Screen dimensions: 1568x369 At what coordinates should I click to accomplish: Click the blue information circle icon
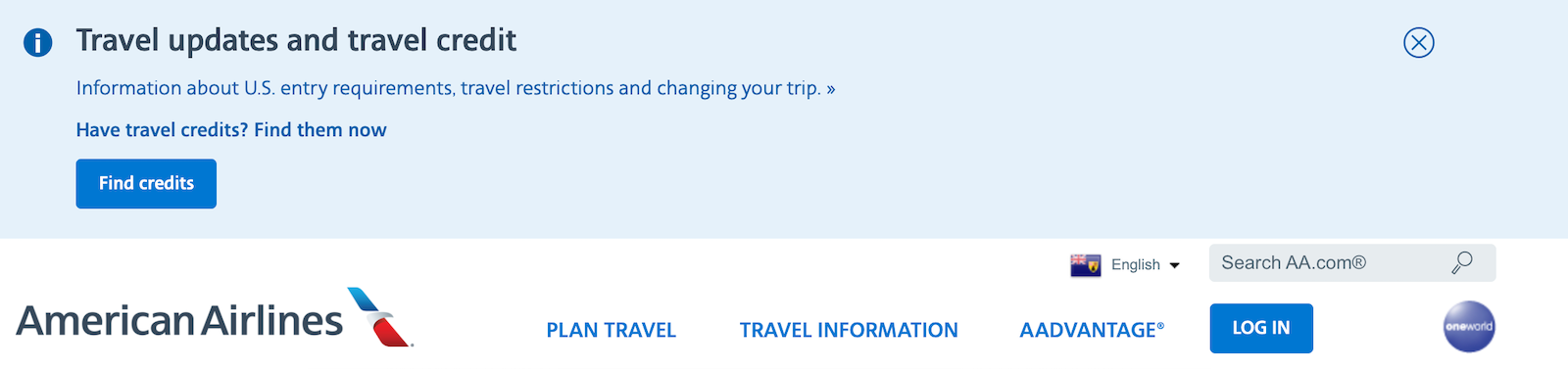pos(38,42)
